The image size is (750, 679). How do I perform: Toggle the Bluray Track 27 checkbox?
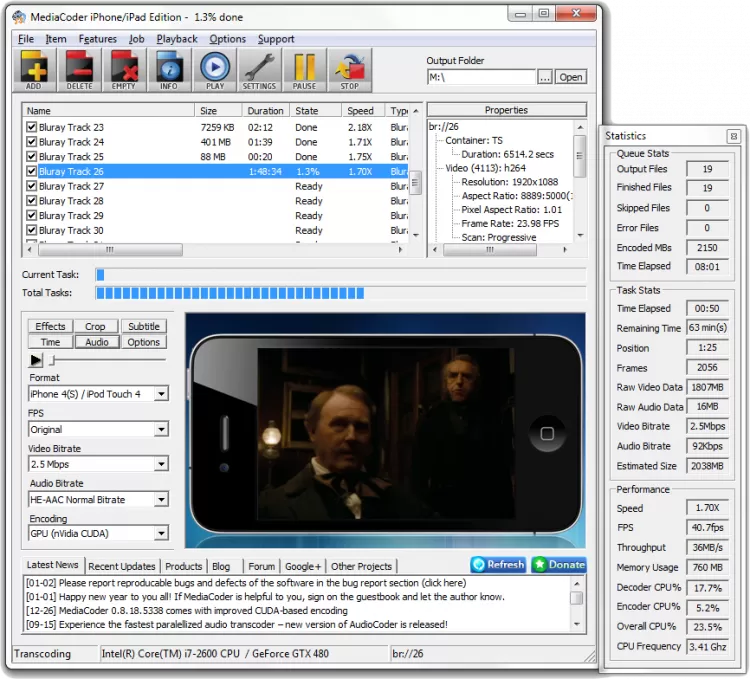(32, 187)
